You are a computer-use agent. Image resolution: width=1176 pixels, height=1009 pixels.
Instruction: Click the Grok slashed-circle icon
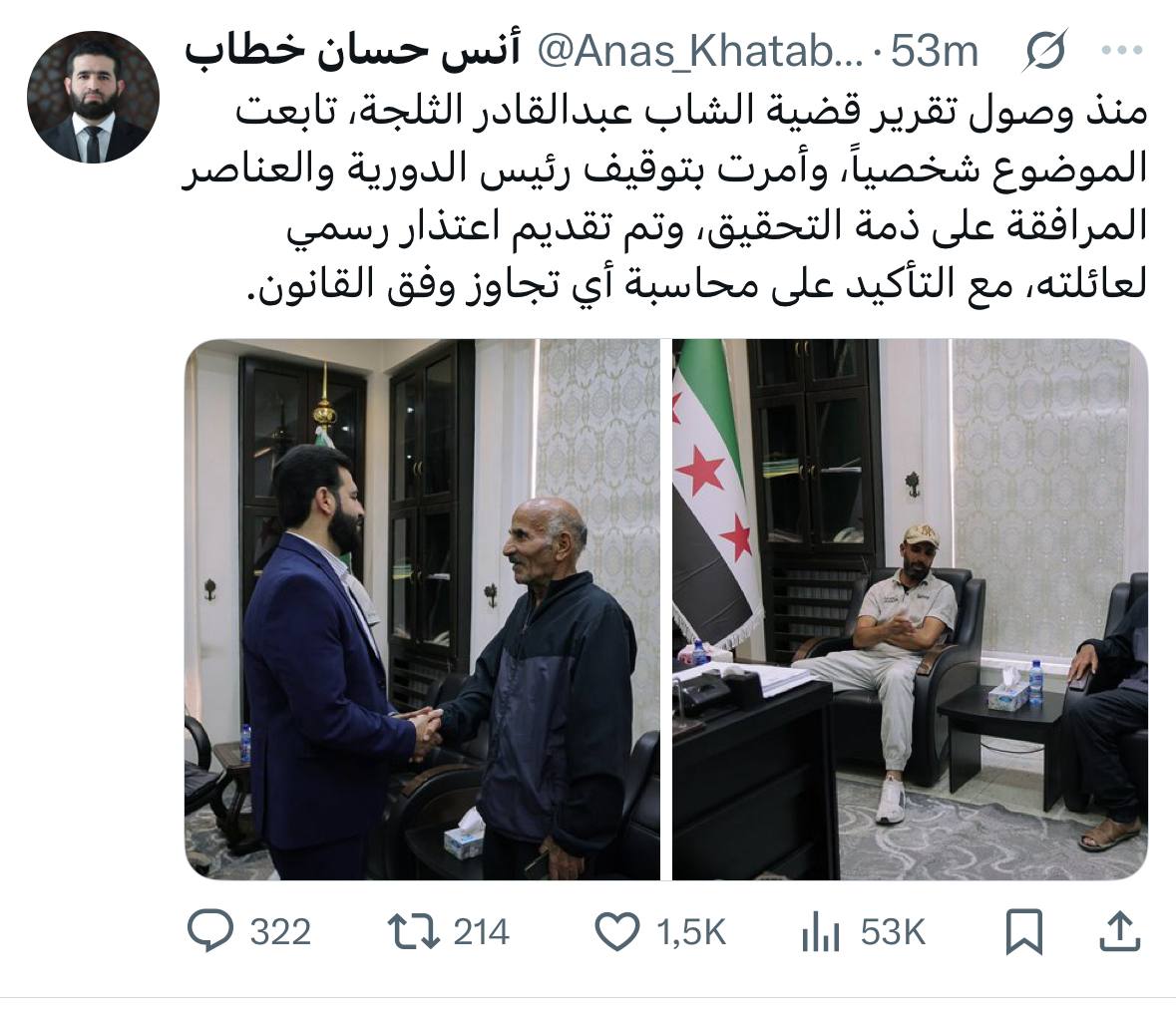pos(1044,52)
